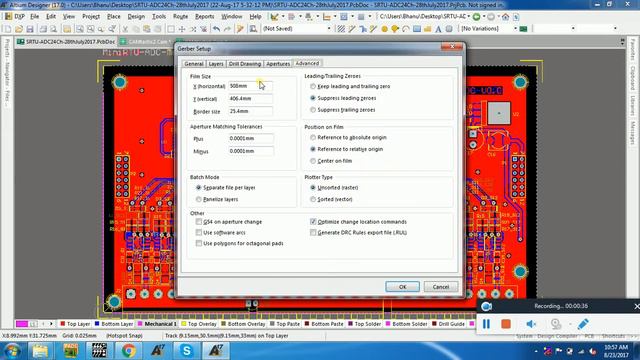Click Cancel in Gerber Setup dialog
The width and height of the screenshot is (640, 360).
(440, 287)
